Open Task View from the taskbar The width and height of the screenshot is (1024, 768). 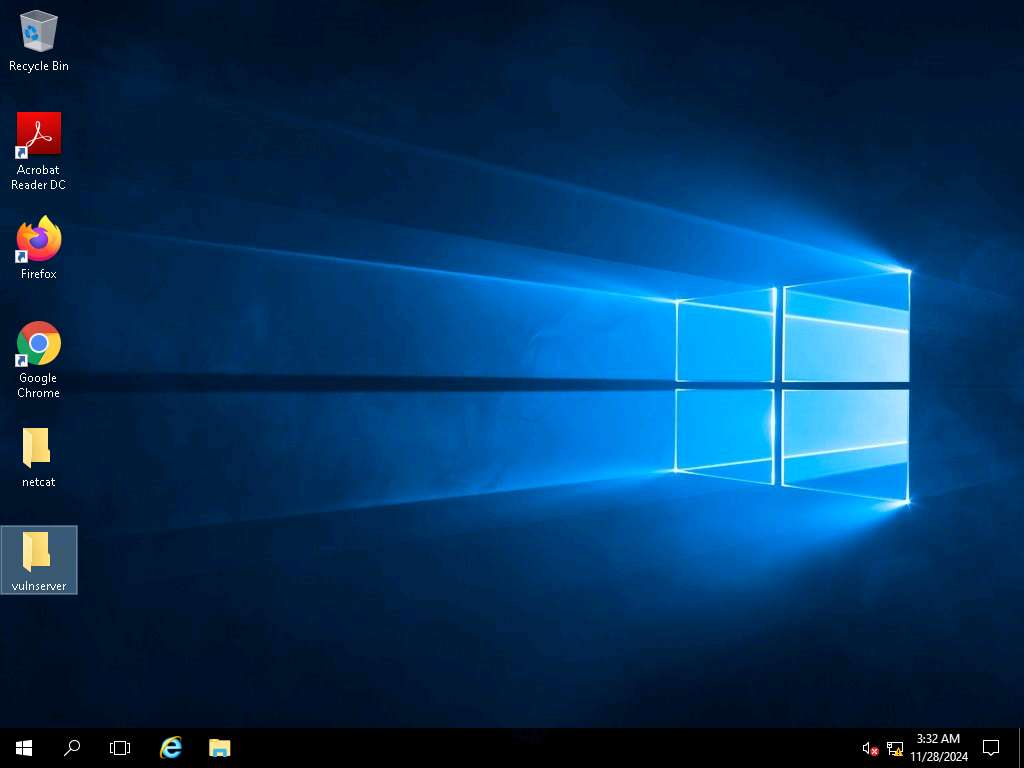[x=120, y=748]
